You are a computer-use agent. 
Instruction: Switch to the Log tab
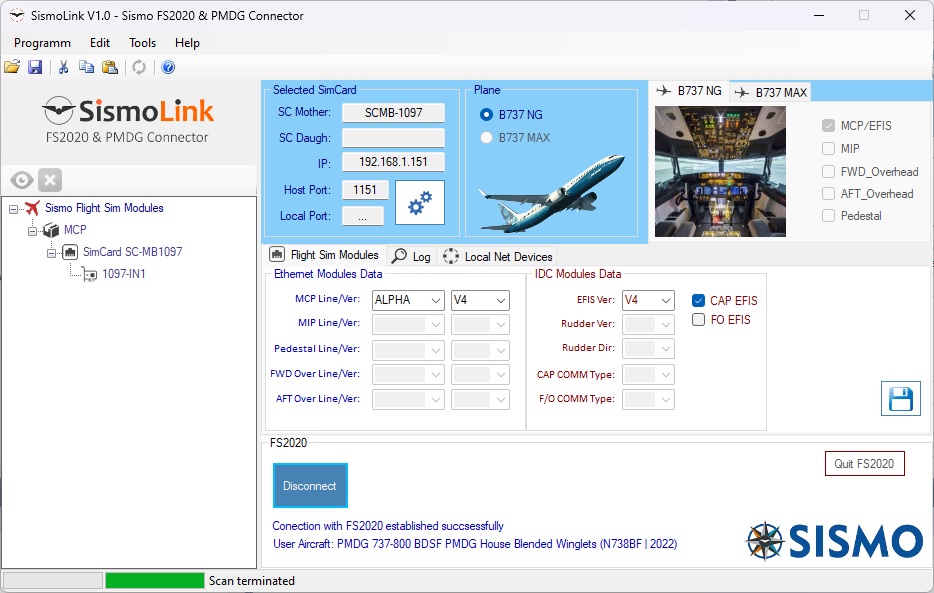tap(412, 257)
